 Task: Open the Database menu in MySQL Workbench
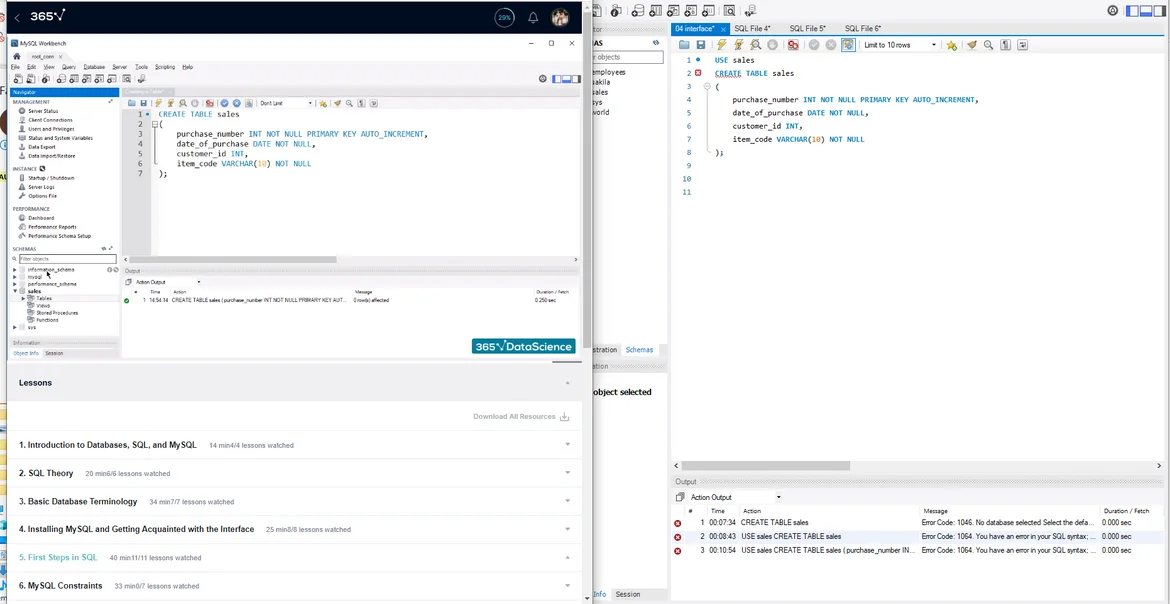pos(94,67)
